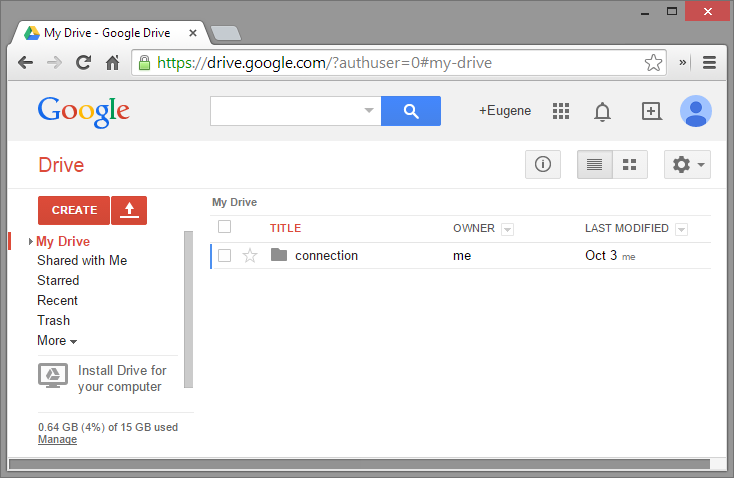The width and height of the screenshot is (734, 478).
Task: Click the owner 'me' cell
Action: [x=462, y=256]
